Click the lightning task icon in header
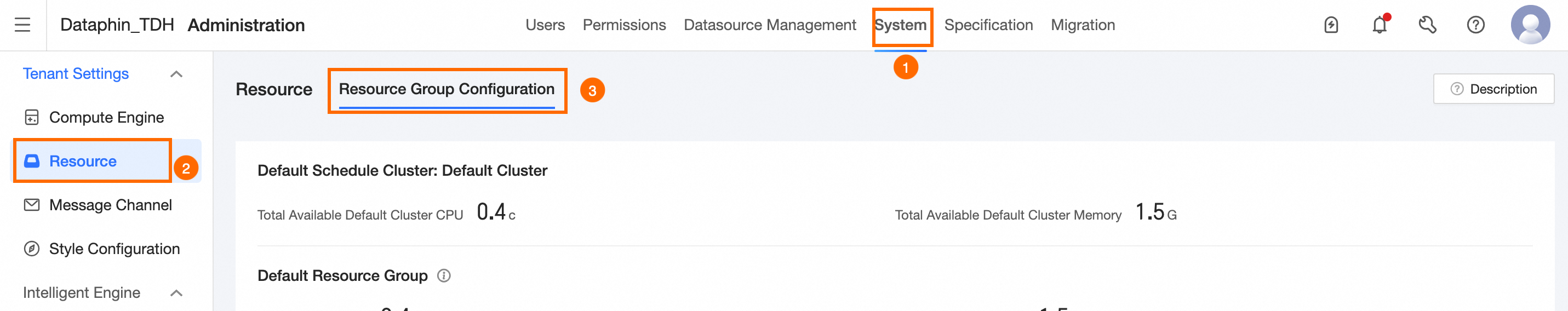 pos(1331,25)
